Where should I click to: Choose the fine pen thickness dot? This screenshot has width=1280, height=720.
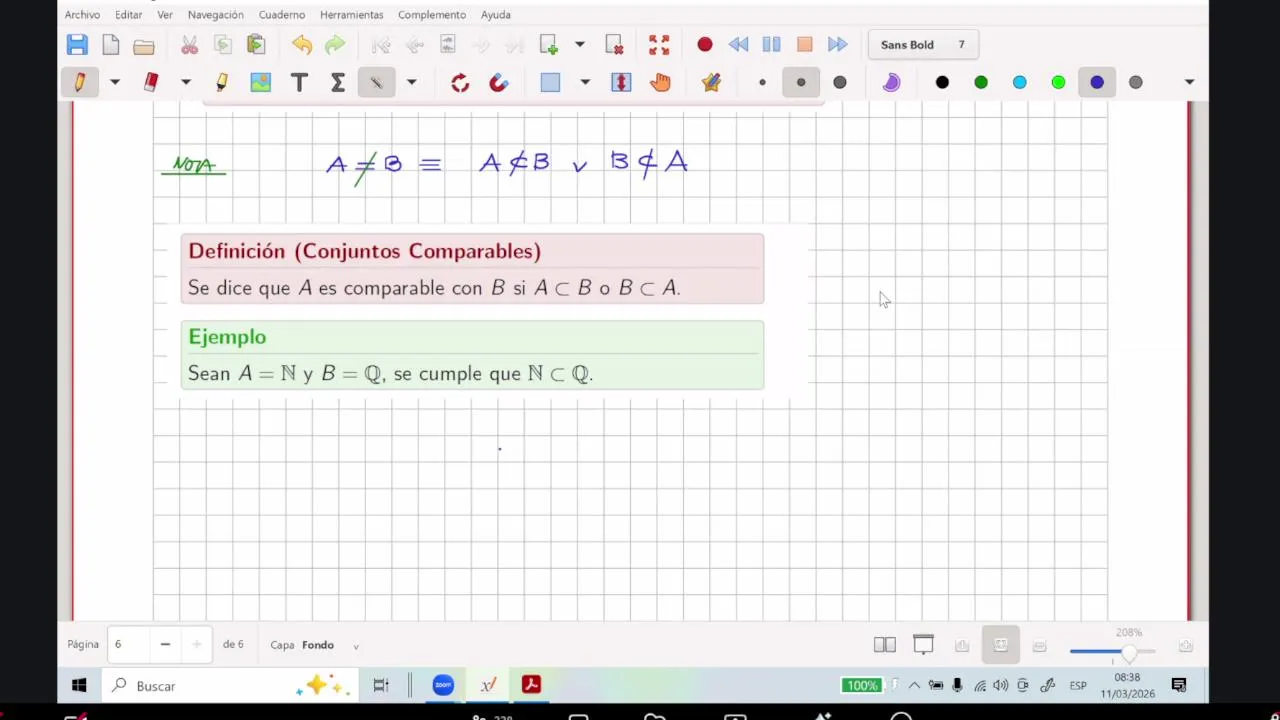pyautogui.click(x=762, y=82)
